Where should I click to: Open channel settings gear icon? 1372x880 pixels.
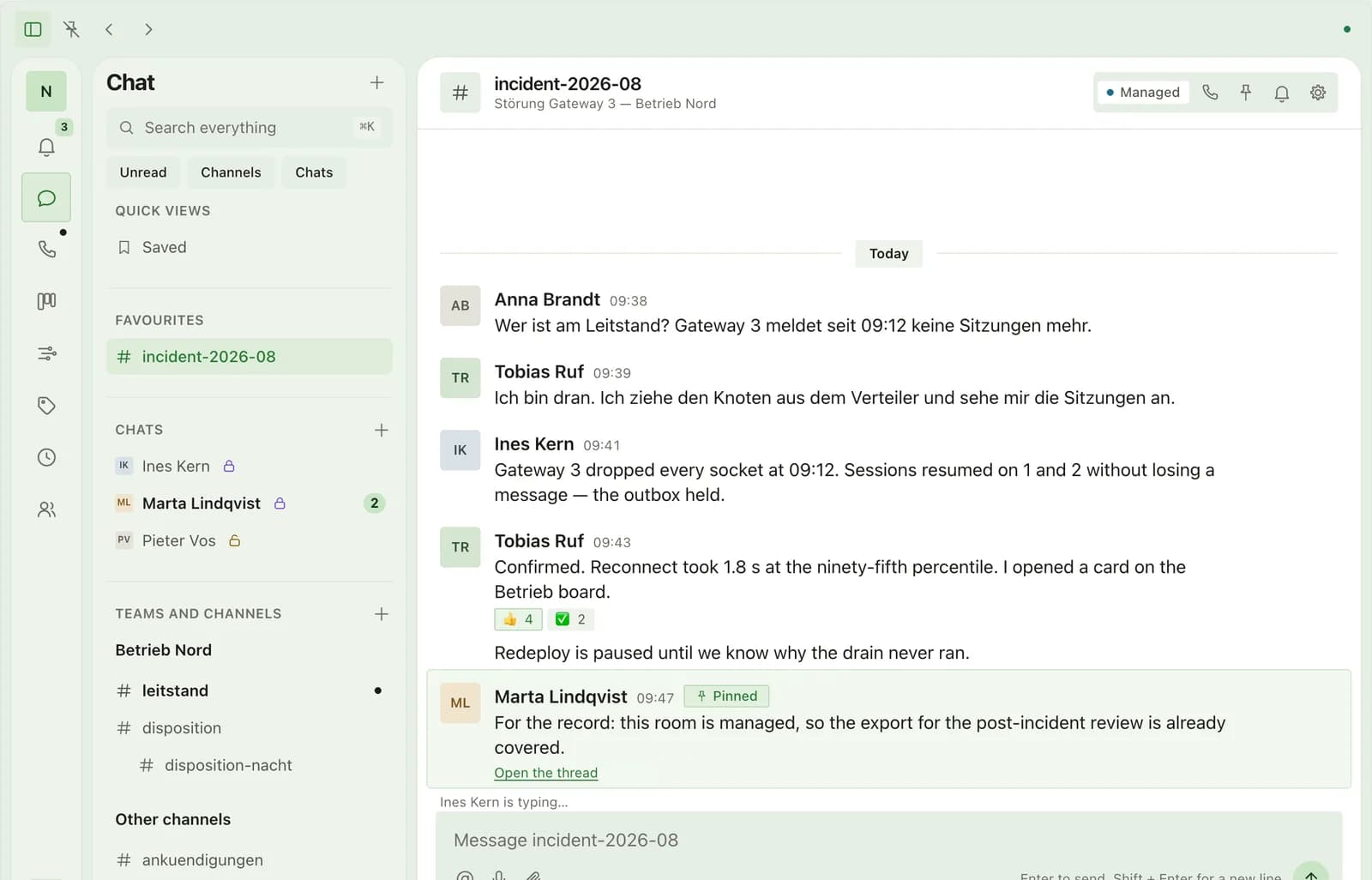1318,92
